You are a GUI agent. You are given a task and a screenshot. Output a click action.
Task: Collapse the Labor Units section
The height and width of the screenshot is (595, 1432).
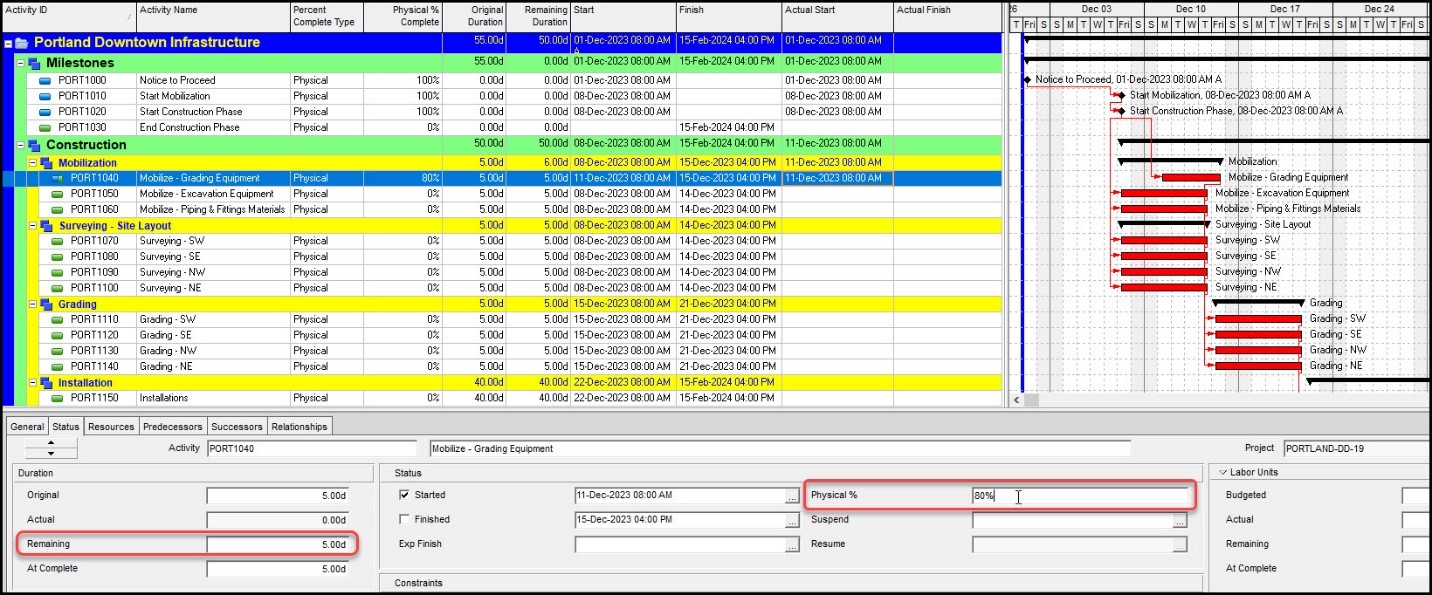click(x=1221, y=472)
